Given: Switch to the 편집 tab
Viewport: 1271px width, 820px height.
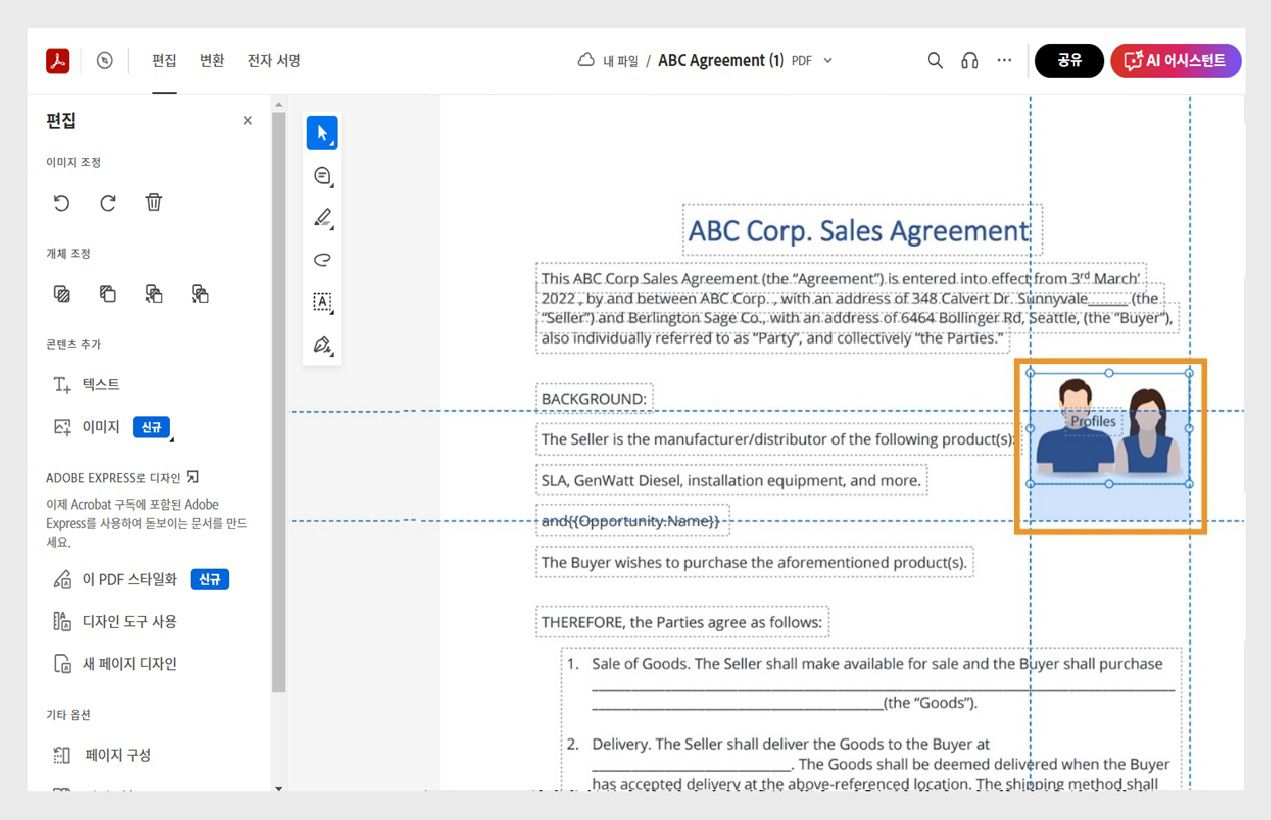Looking at the screenshot, I should [164, 61].
